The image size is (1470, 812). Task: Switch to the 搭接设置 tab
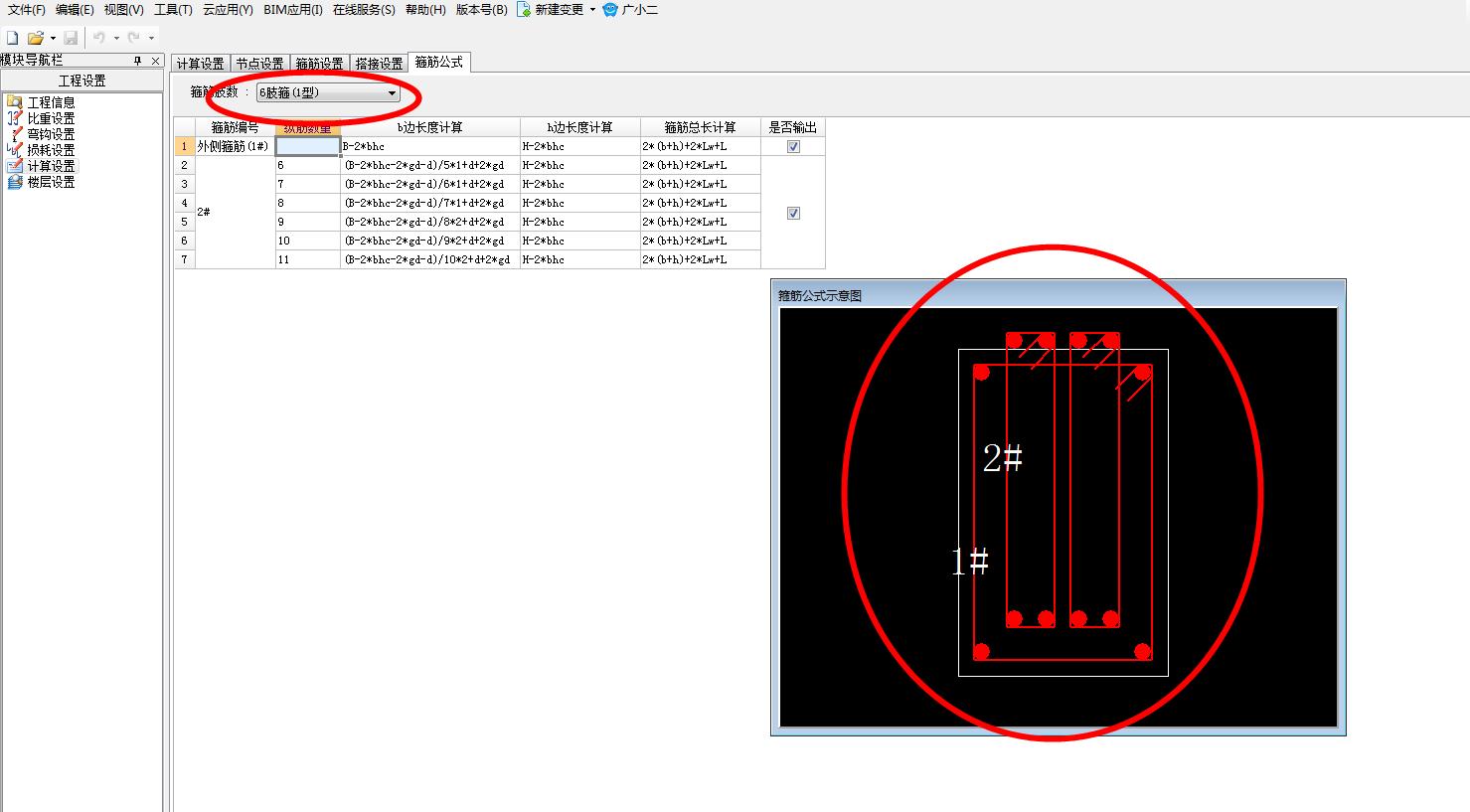pos(380,64)
